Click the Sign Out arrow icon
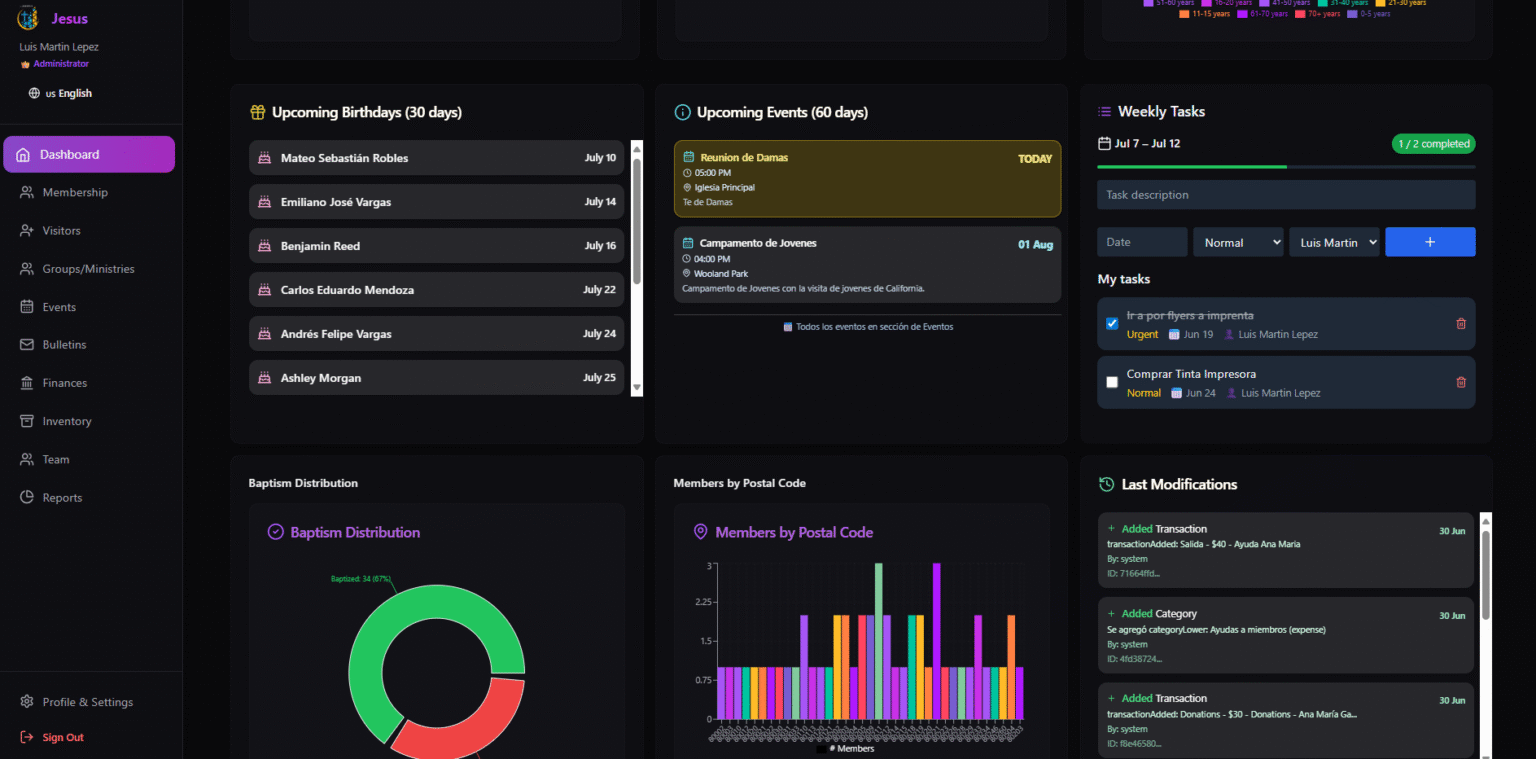The width and height of the screenshot is (1536, 759). [x=26, y=737]
